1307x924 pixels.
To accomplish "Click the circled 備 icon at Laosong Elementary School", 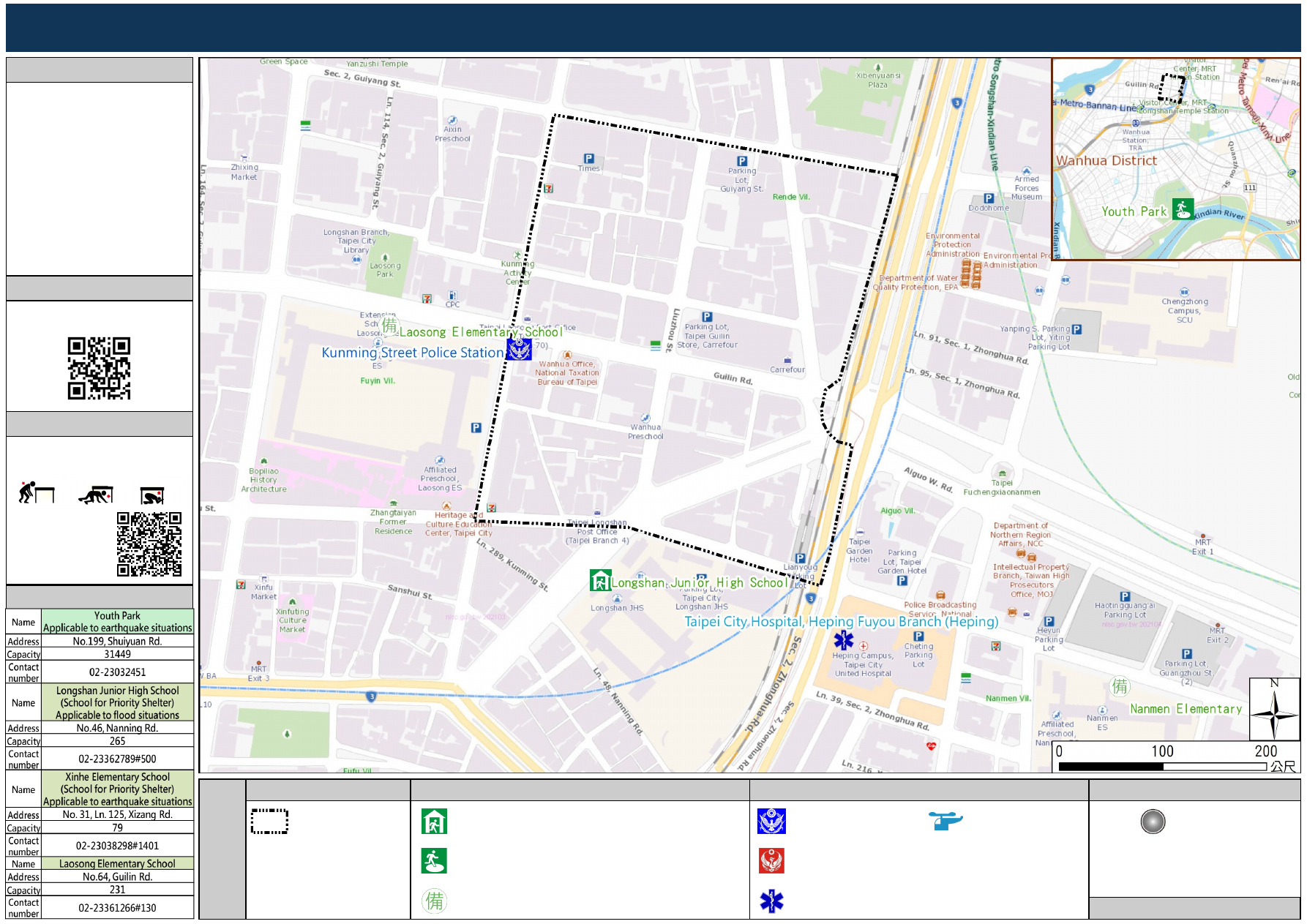I will (390, 325).
